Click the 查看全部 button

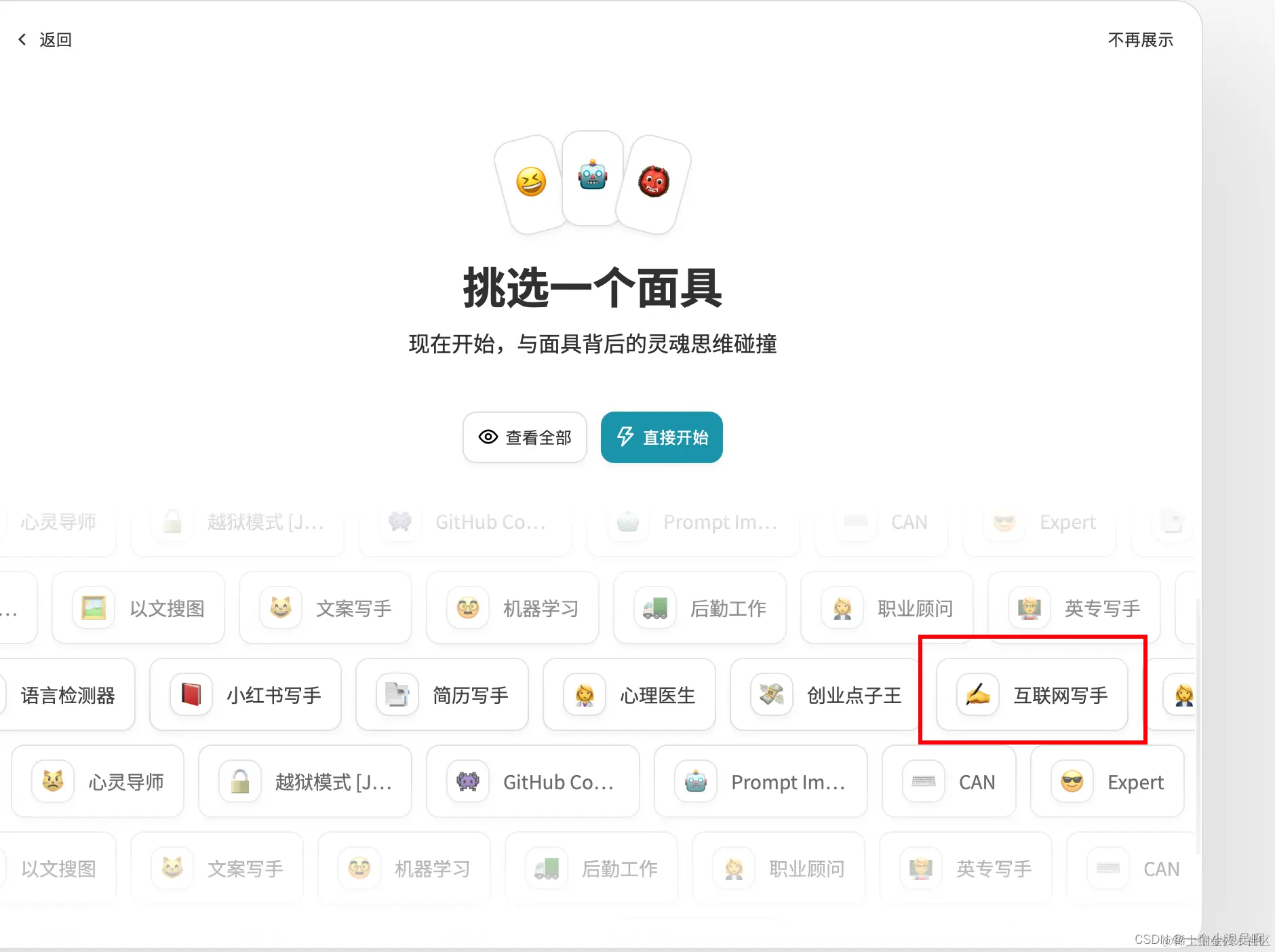[x=525, y=437]
